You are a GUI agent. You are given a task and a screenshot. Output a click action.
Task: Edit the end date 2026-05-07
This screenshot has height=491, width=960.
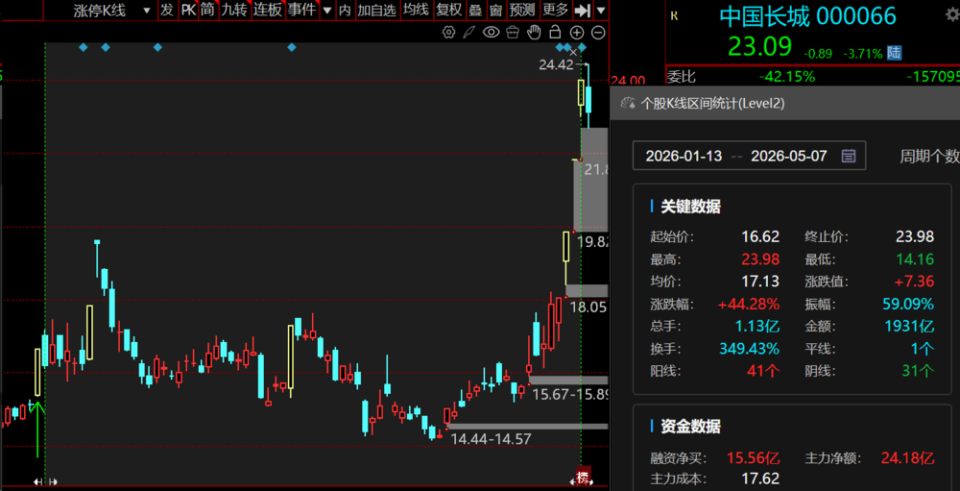tap(789, 156)
